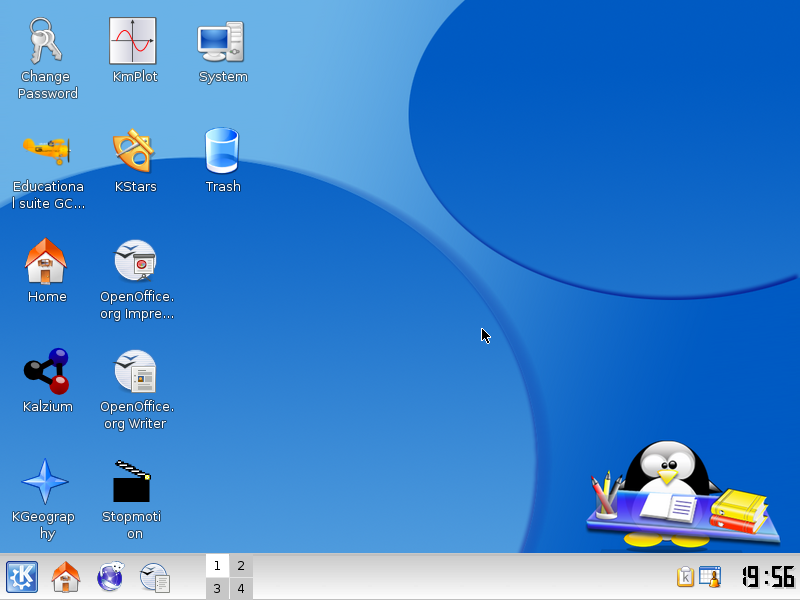Open OpenOffice.org Writer
Viewport: 800px width, 600px height.
click(x=135, y=372)
